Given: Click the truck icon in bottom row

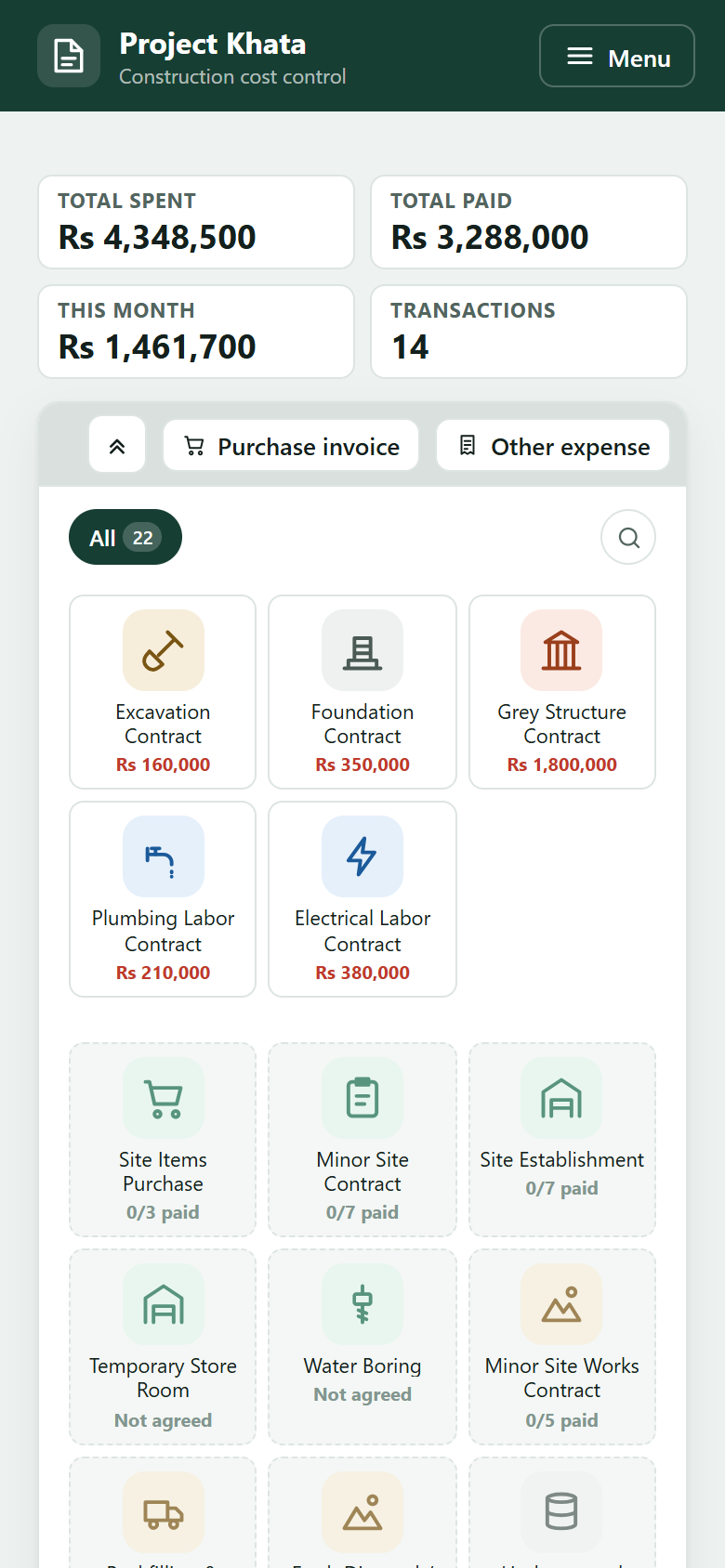Looking at the screenshot, I should tap(164, 1512).
